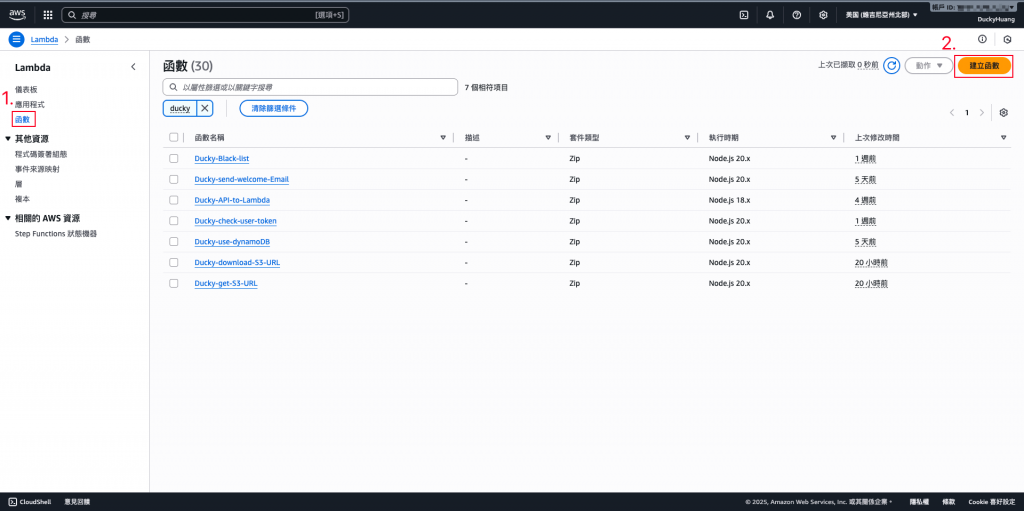The height and width of the screenshot is (511, 1024).
Task: Sort by last modified column arrow
Action: 1003,137
